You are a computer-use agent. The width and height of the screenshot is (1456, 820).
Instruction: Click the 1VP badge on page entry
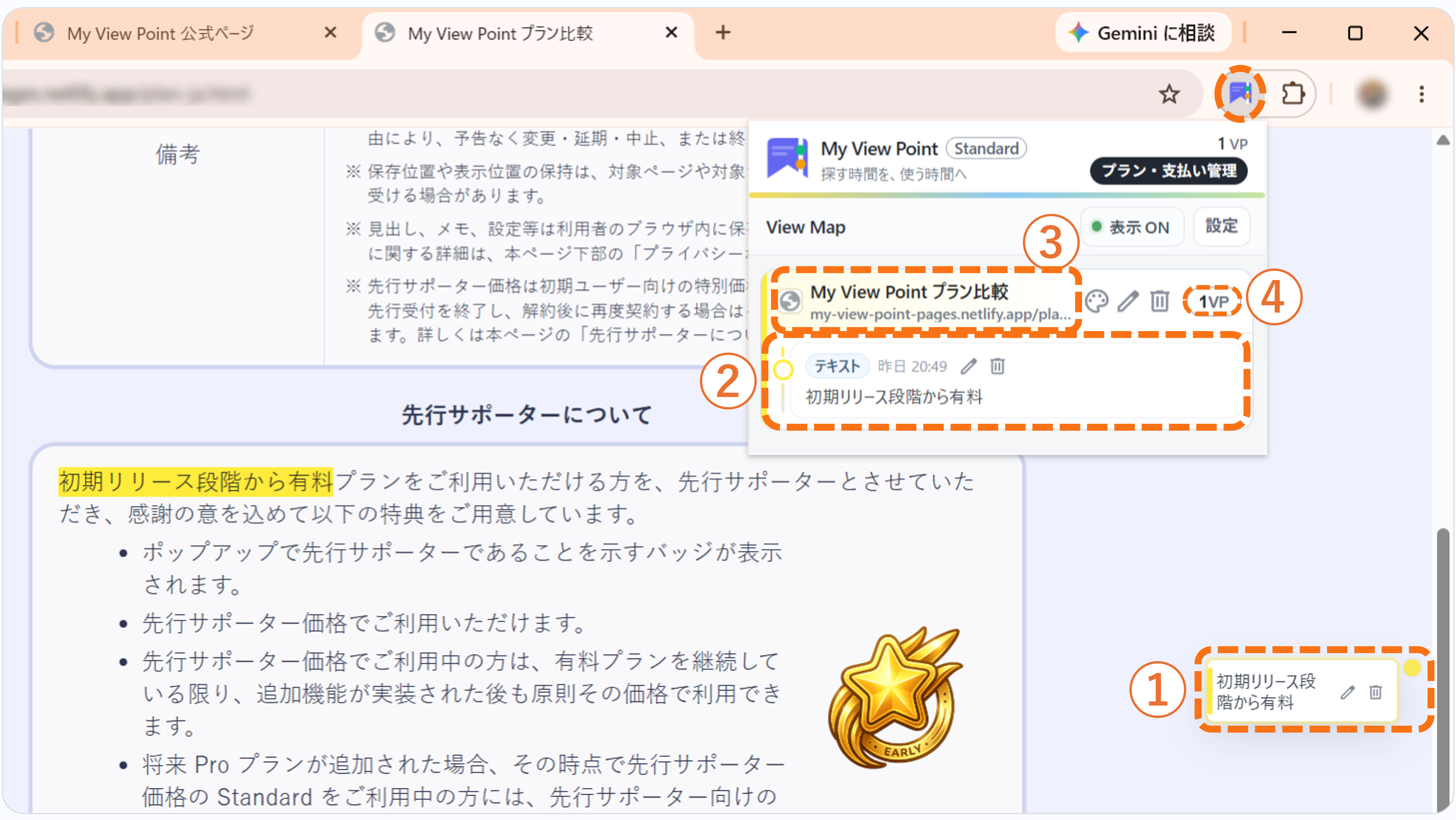(1213, 302)
